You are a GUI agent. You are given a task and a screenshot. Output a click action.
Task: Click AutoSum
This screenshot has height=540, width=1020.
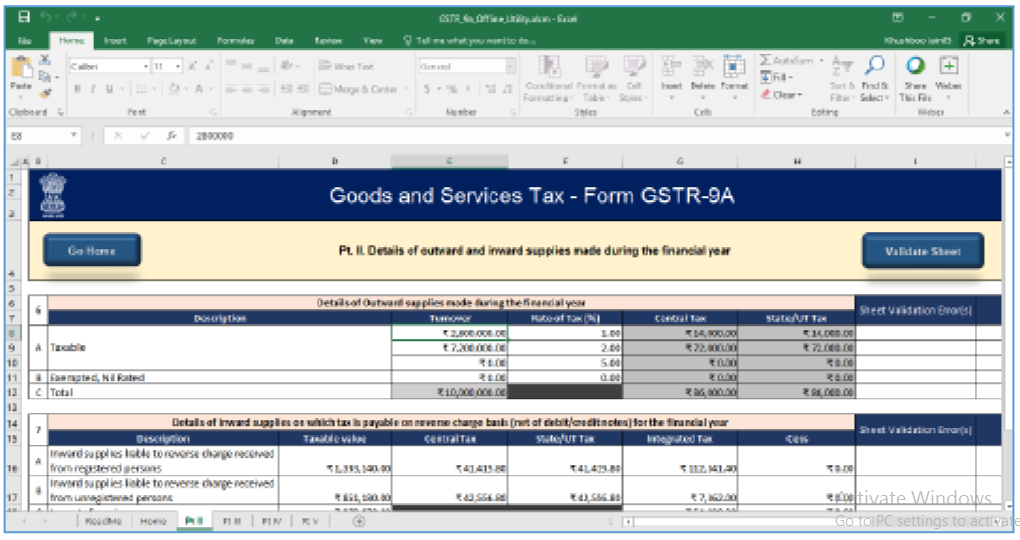[786, 61]
